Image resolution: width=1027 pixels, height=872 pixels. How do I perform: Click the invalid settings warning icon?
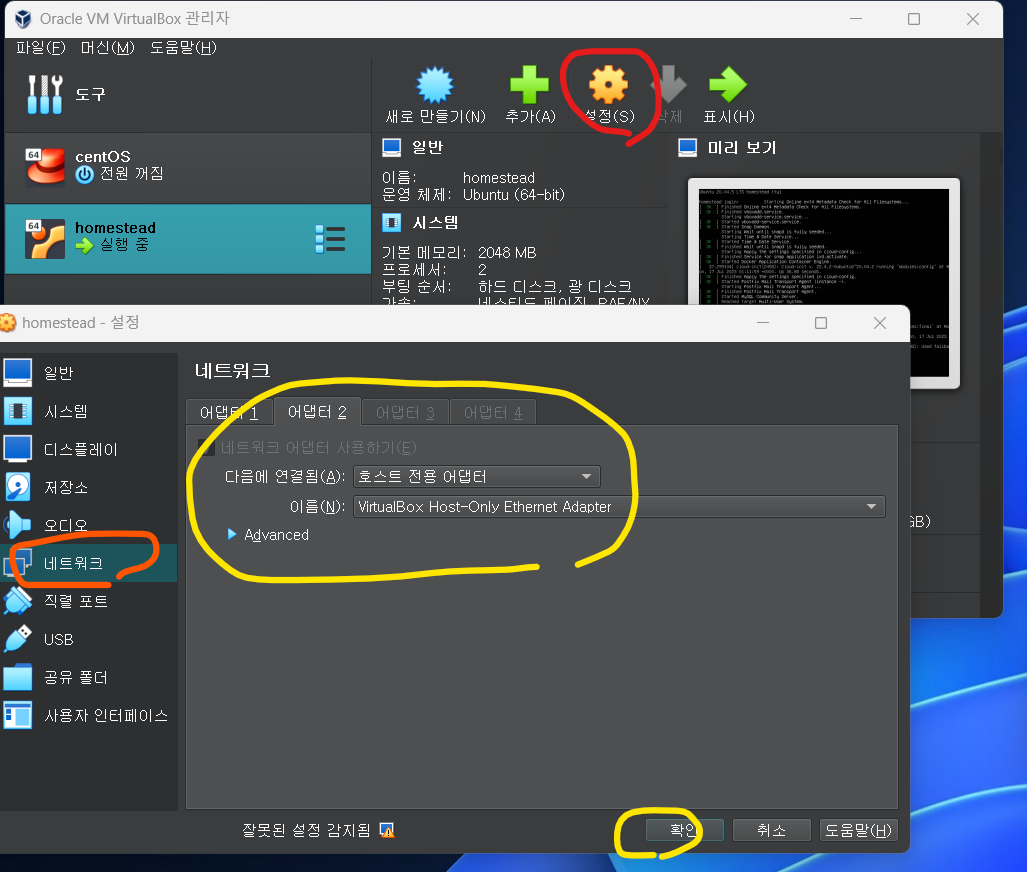[387, 831]
